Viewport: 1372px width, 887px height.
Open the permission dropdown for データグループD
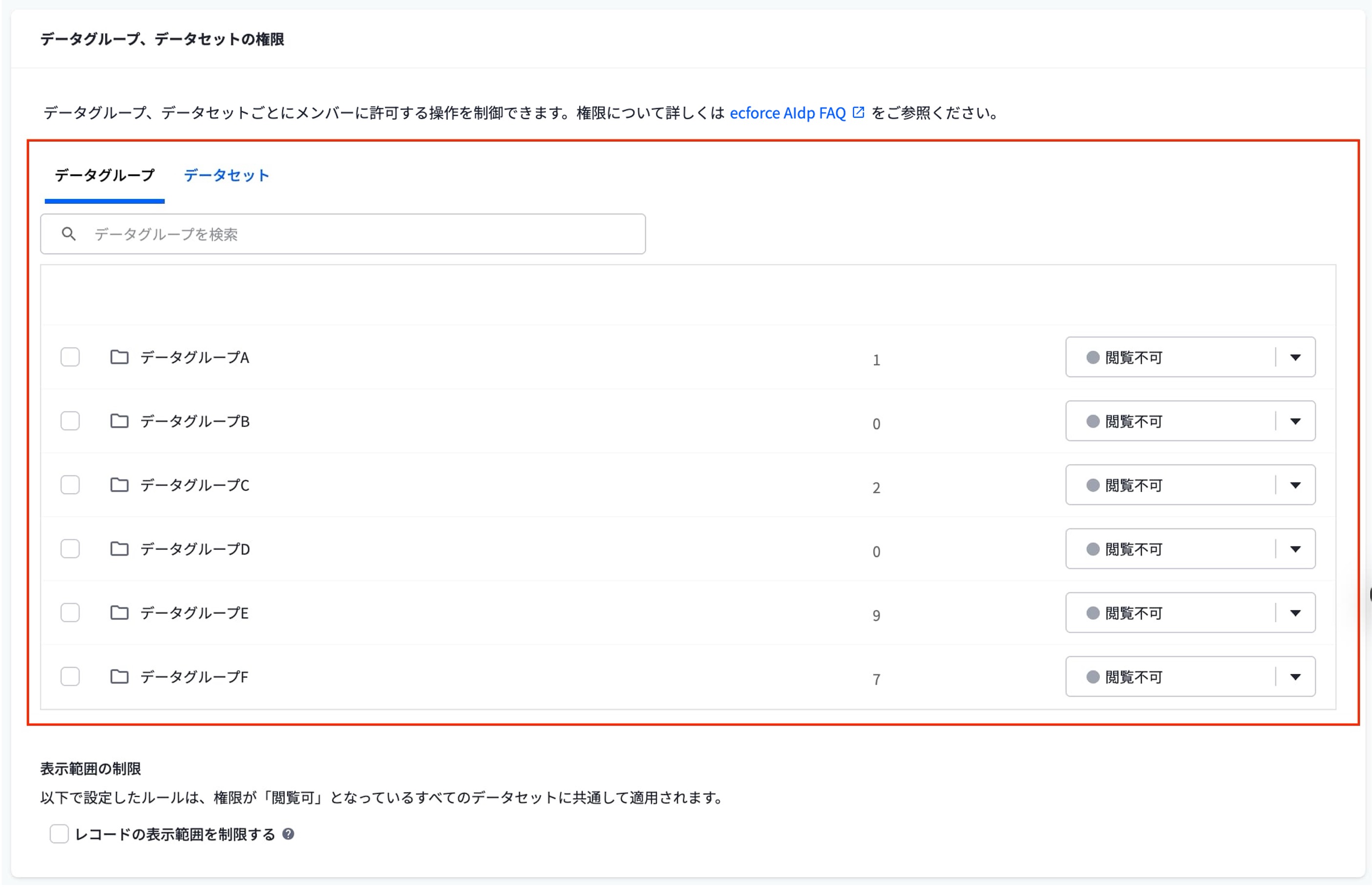tap(1190, 549)
